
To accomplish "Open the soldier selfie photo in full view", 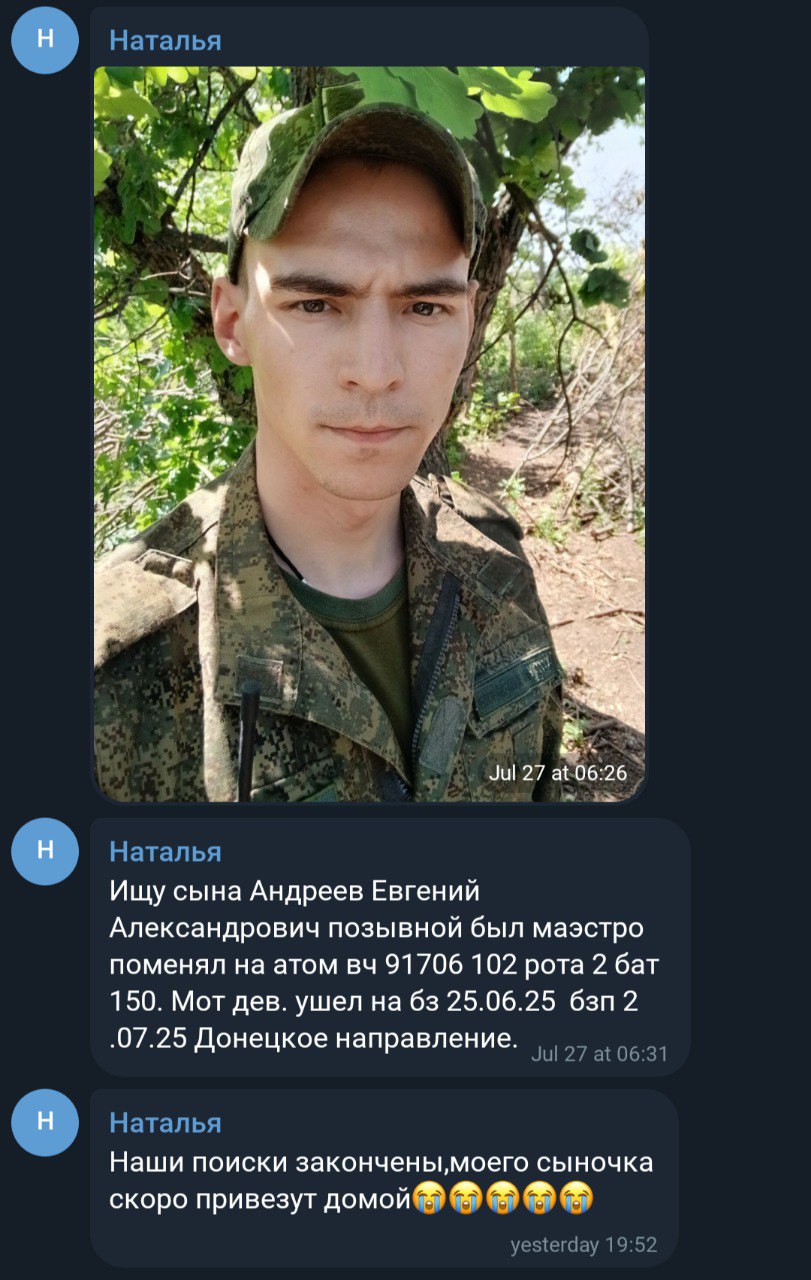I will pyautogui.click(x=369, y=434).
